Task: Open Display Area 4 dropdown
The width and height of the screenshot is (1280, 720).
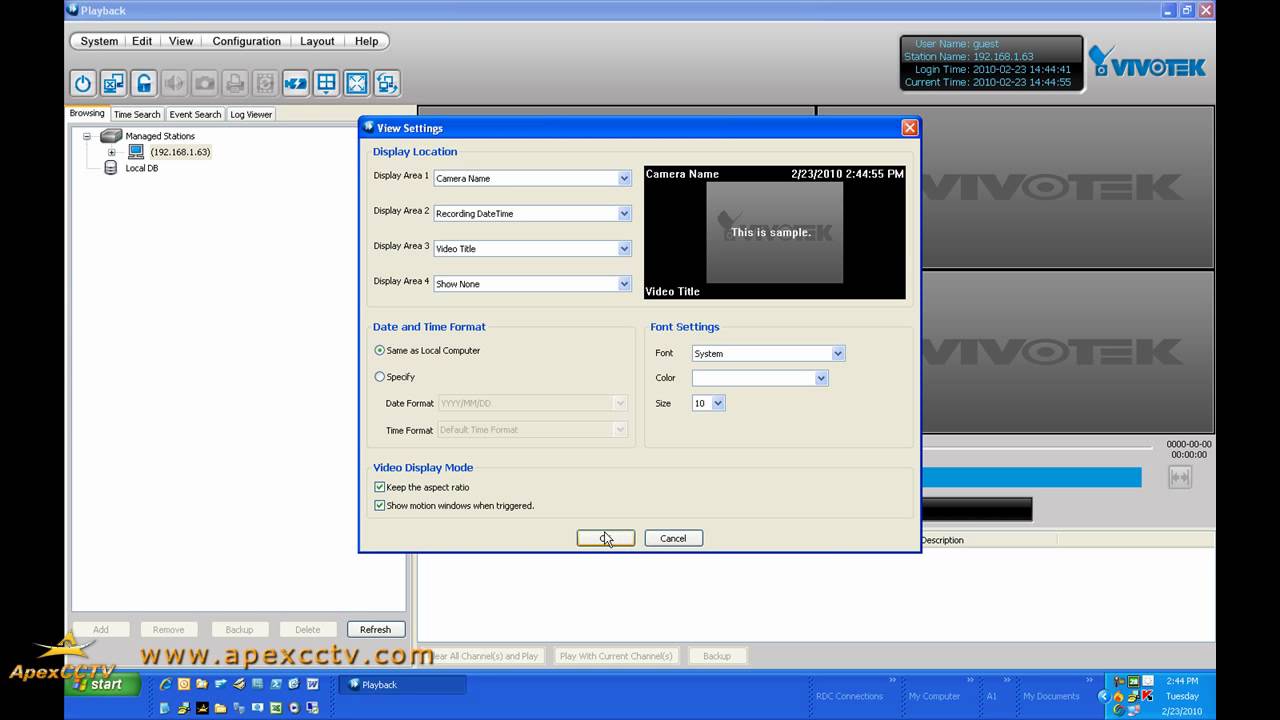Action: pos(624,284)
